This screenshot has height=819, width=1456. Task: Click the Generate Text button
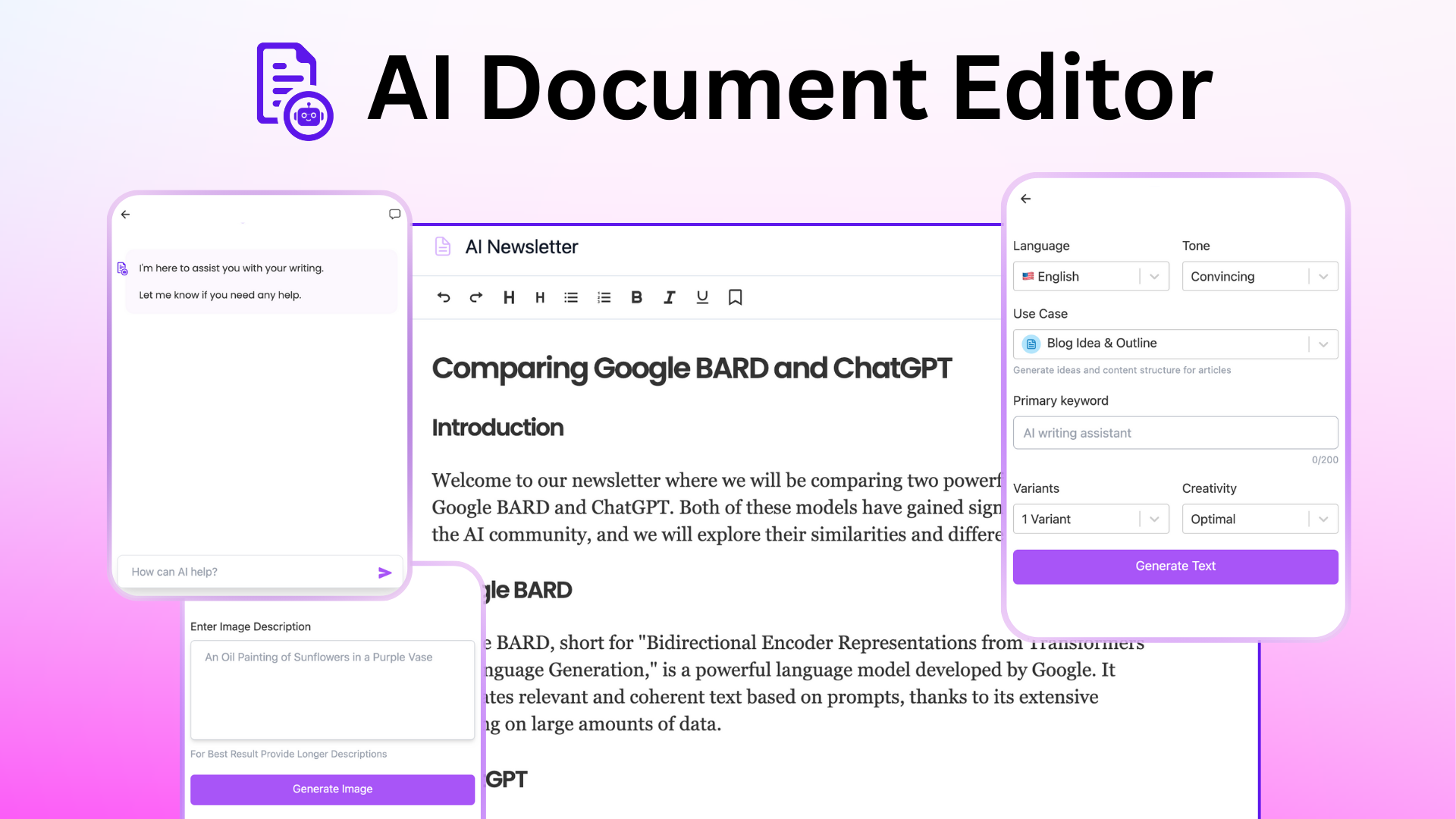(1175, 565)
